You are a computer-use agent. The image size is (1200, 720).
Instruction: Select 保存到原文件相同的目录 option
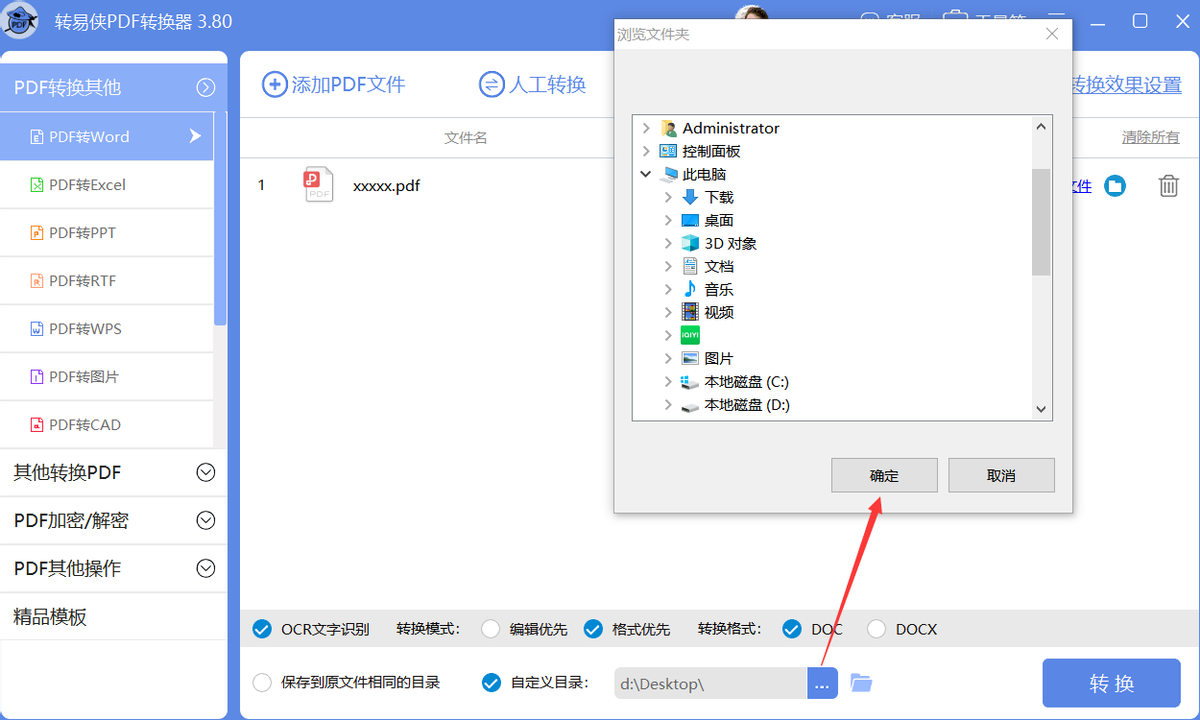pos(262,683)
